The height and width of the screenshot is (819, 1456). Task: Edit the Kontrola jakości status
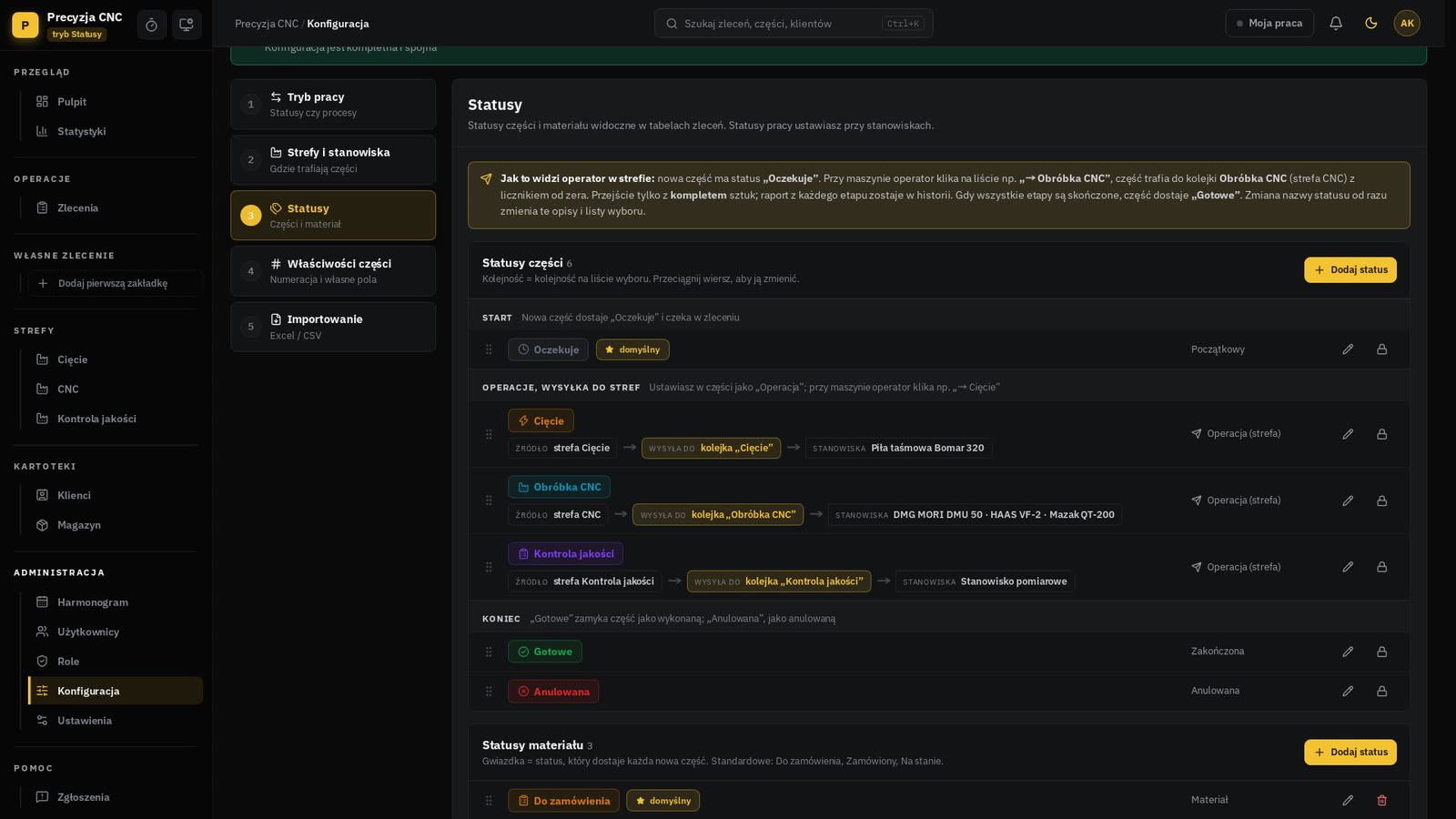(x=1348, y=567)
